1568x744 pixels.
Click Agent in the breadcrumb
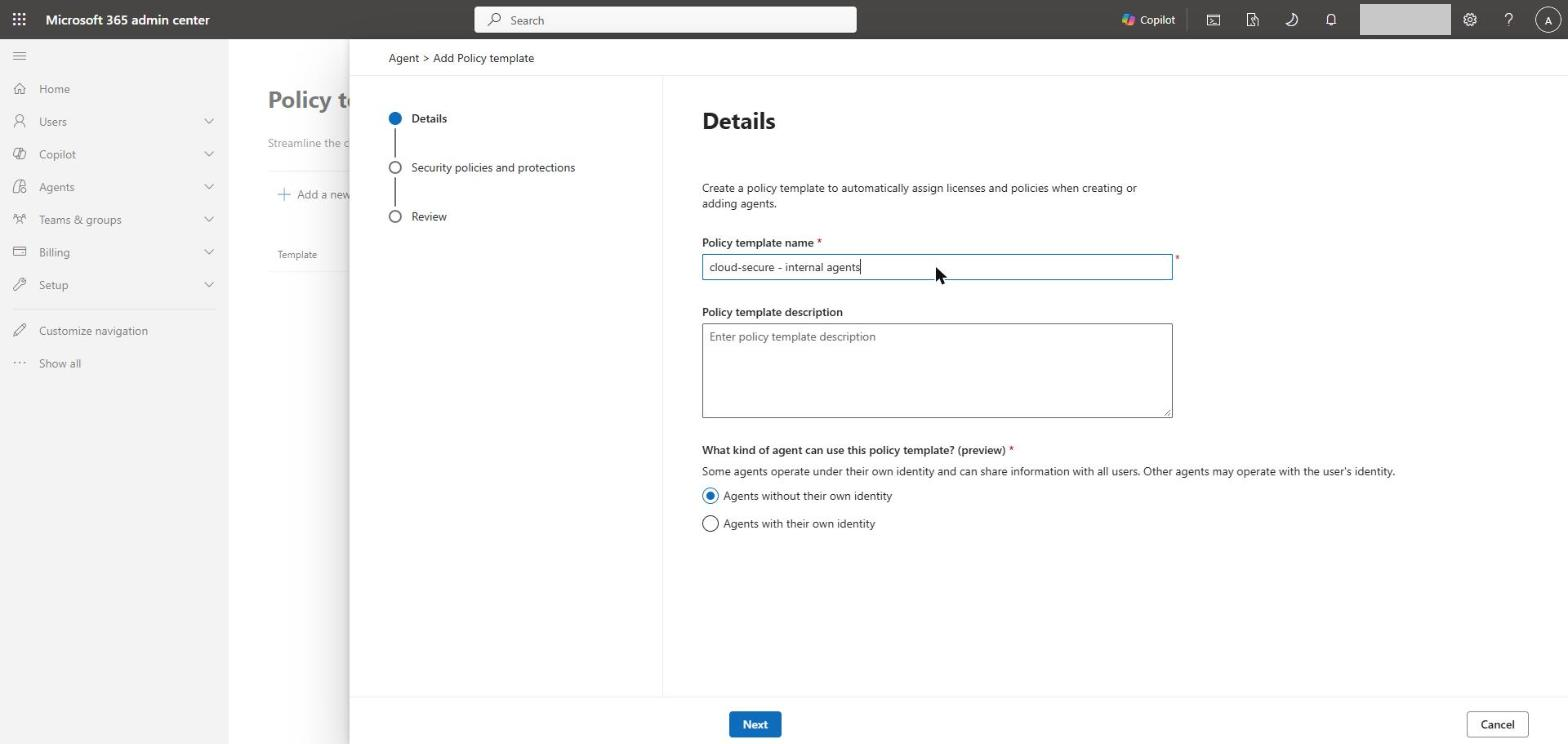point(404,58)
